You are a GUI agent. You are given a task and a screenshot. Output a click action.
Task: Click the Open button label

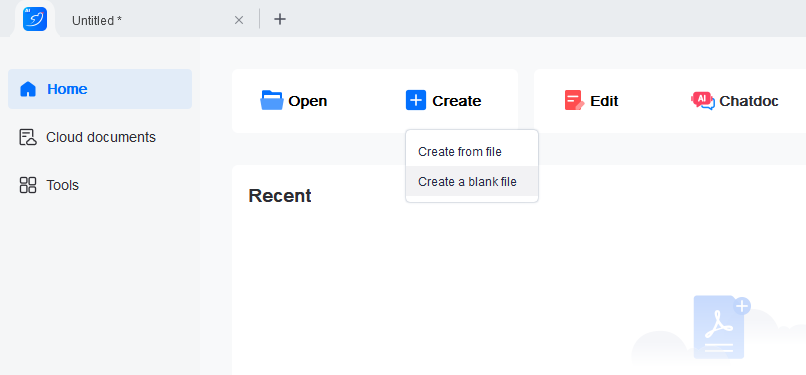point(307,101)
